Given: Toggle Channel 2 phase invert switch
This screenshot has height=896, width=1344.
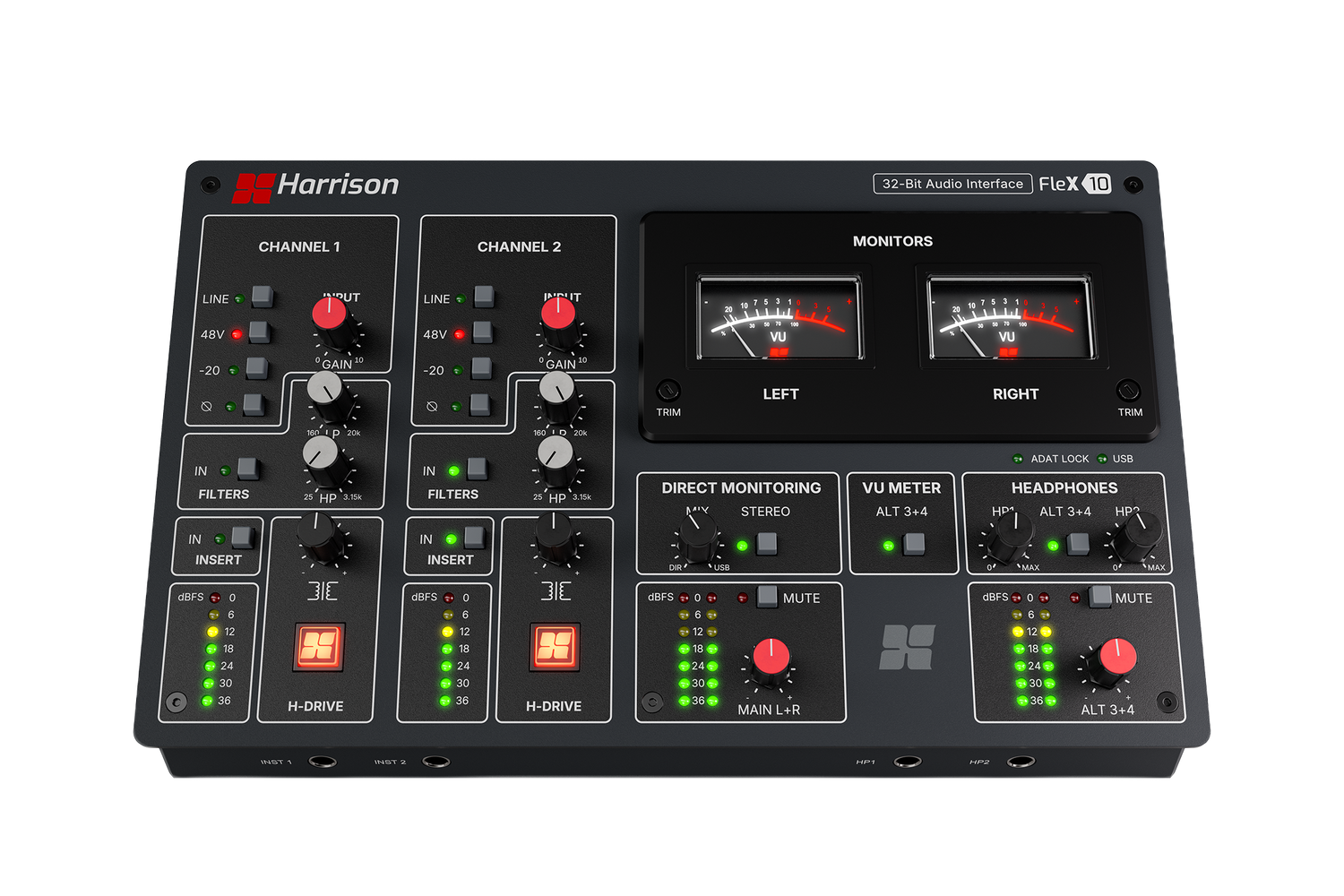Looking at the screenshot, I should 480,404.
